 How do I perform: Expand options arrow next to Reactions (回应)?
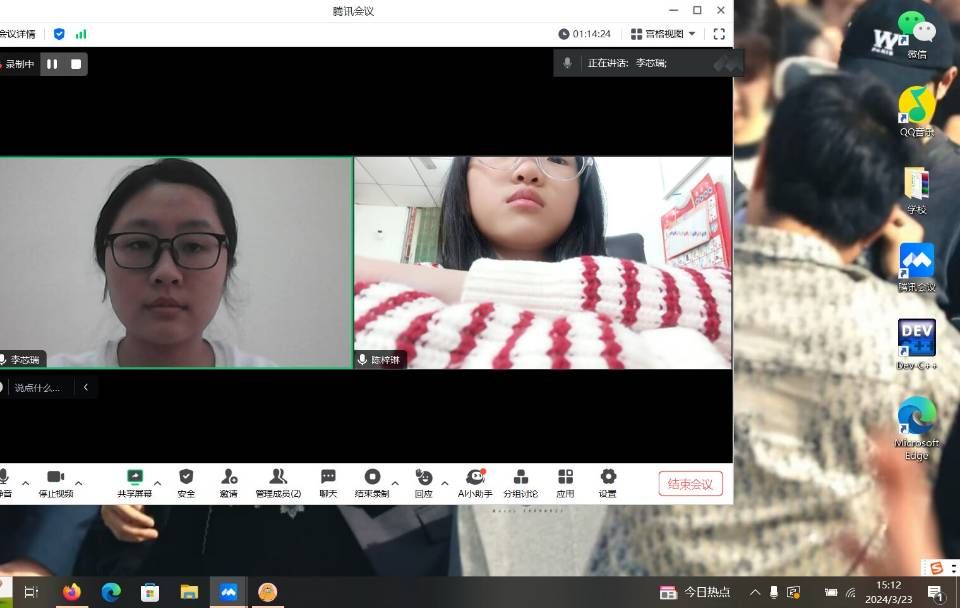point(445,483)
